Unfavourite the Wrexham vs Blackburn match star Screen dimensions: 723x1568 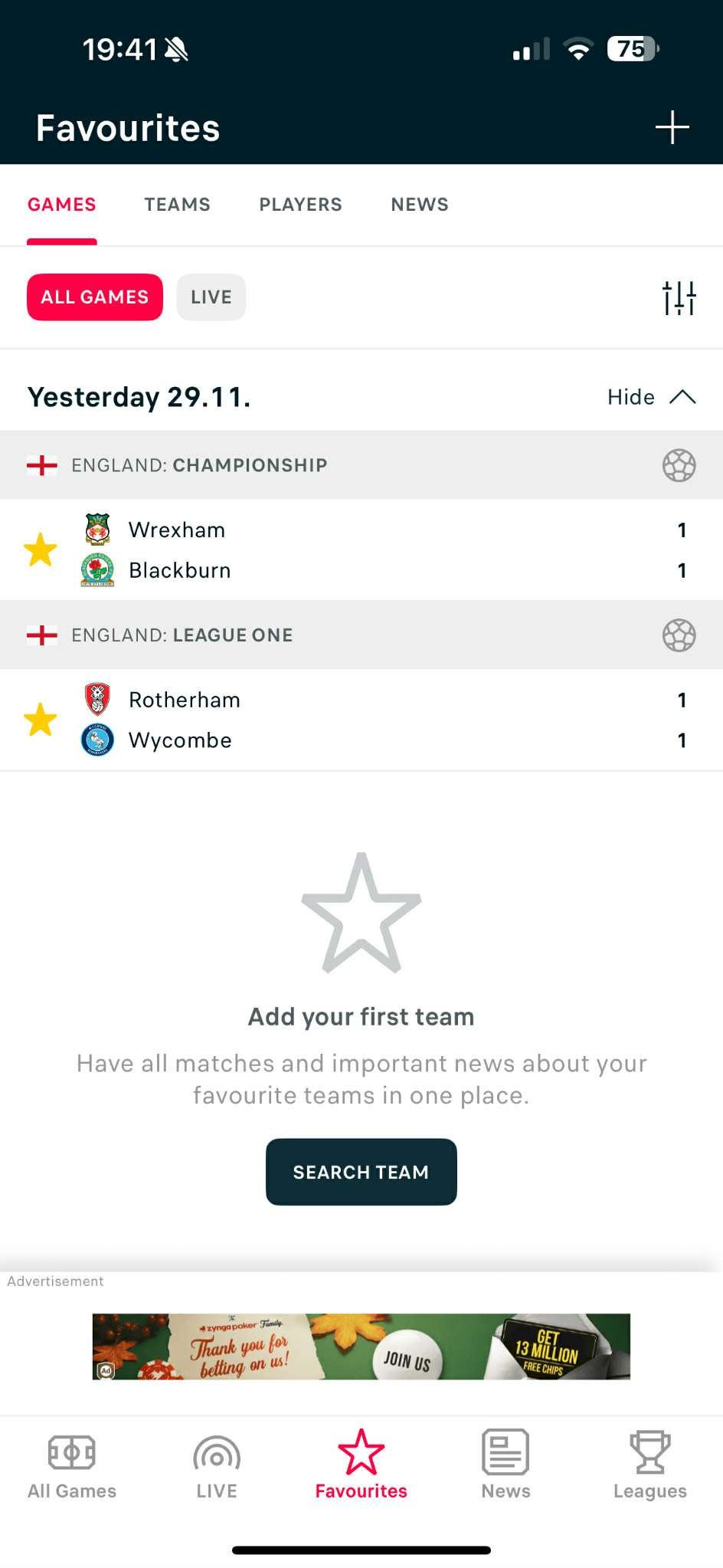click(41, 549)
